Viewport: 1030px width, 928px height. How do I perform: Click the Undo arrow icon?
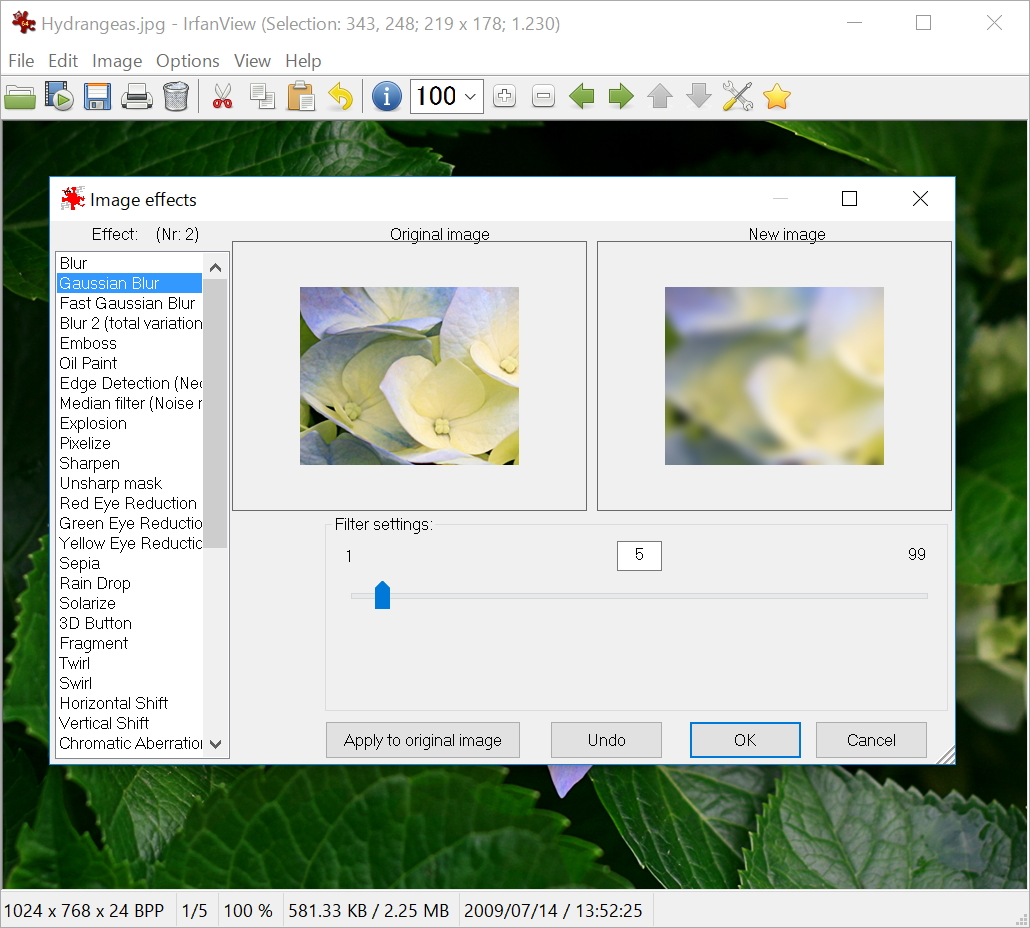coord(340,96)
